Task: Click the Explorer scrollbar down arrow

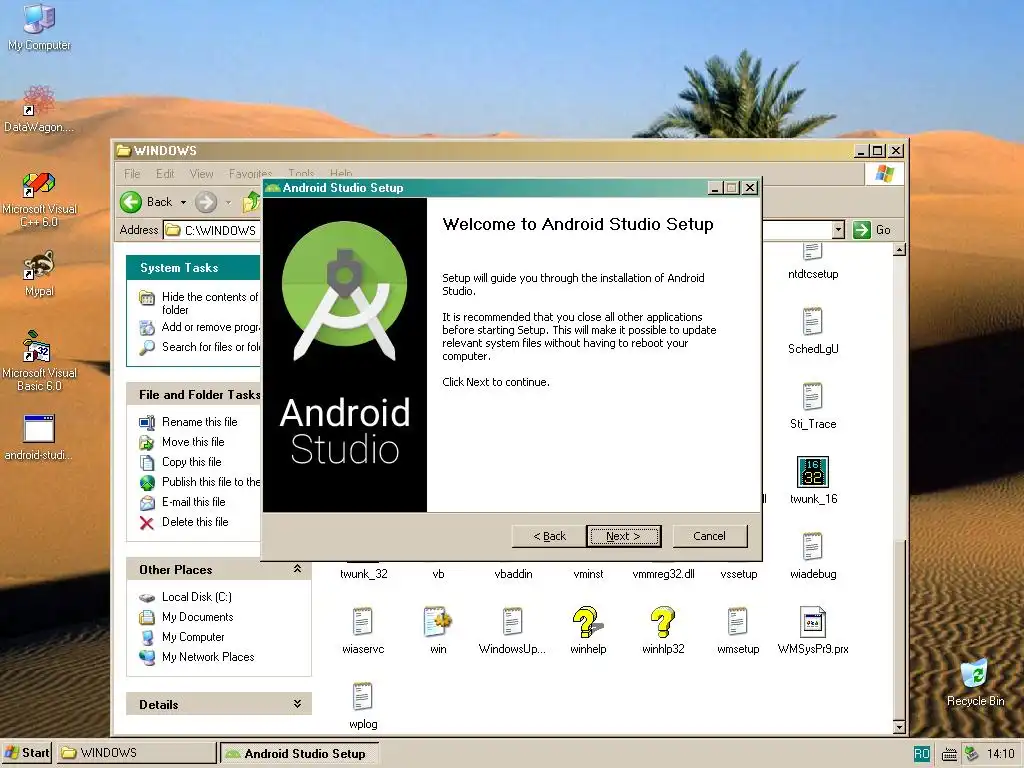Action: (x=899, y=727)
